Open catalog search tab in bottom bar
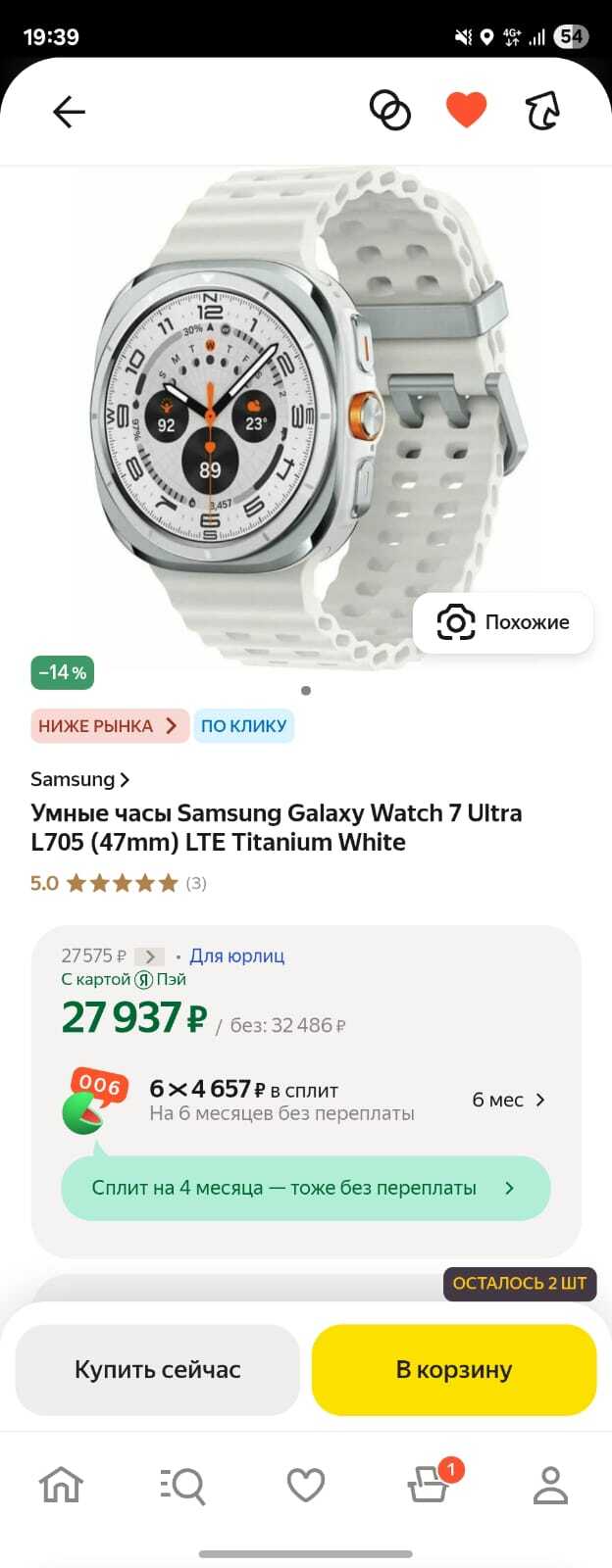612x1568 pixels. tap(182, 1485)
